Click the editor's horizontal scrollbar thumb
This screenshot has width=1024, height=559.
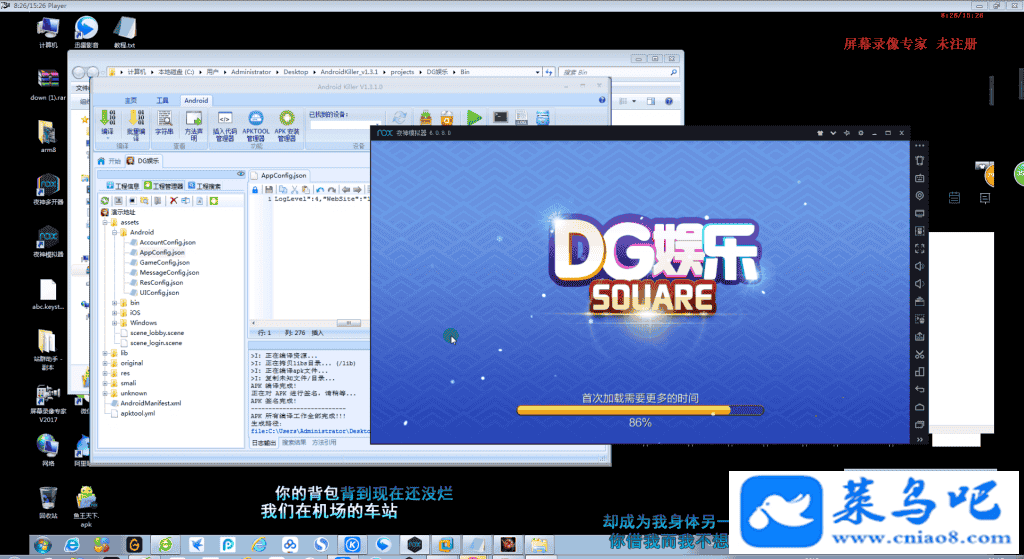point(349,323)
